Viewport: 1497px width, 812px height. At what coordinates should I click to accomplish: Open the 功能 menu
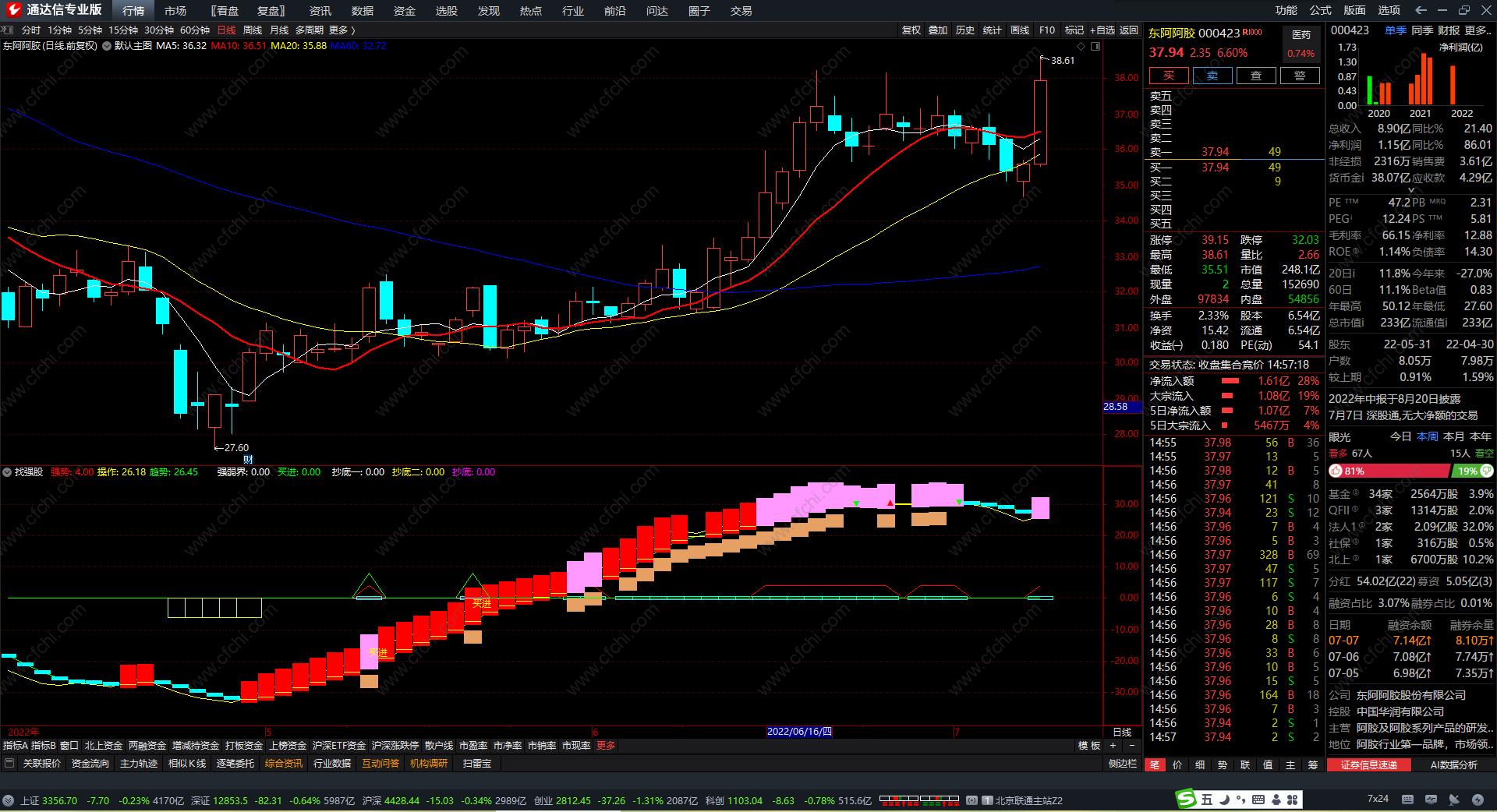1286,10
